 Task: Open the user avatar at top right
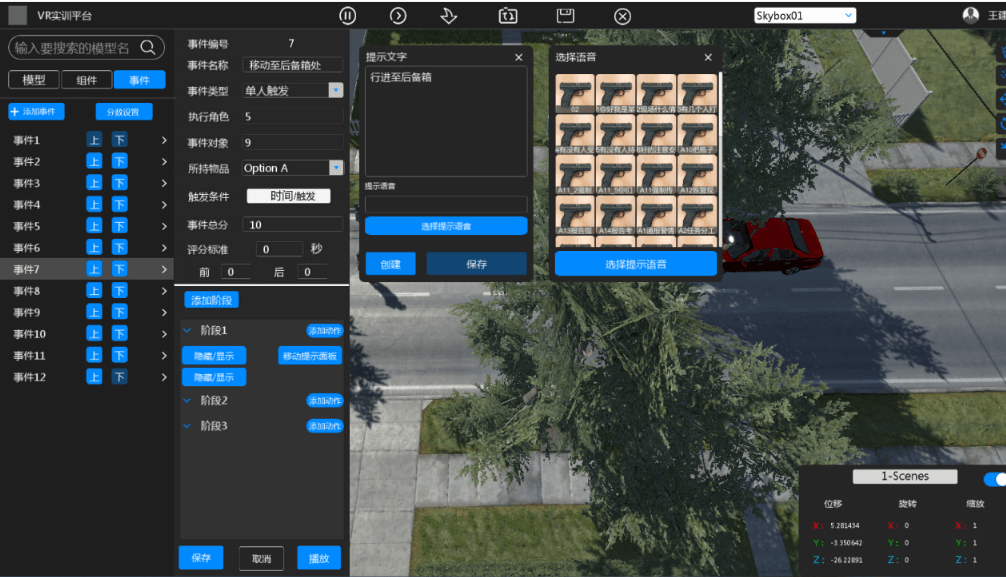click(x=971, y=15)
